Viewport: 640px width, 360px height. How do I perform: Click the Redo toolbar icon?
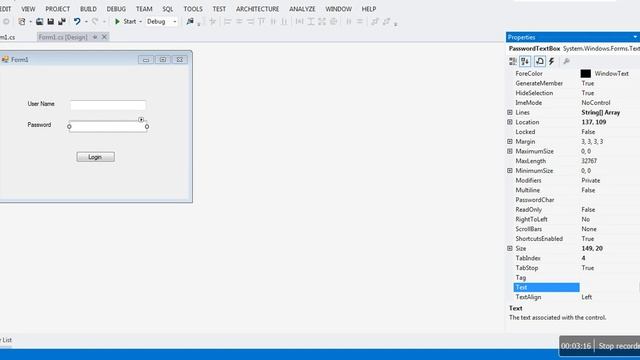[95, 22]
